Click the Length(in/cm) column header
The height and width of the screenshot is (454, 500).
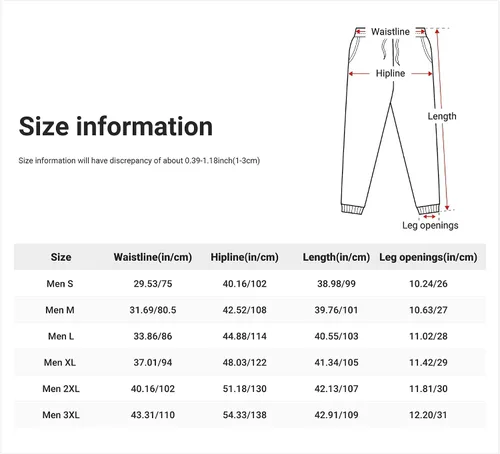336,257
